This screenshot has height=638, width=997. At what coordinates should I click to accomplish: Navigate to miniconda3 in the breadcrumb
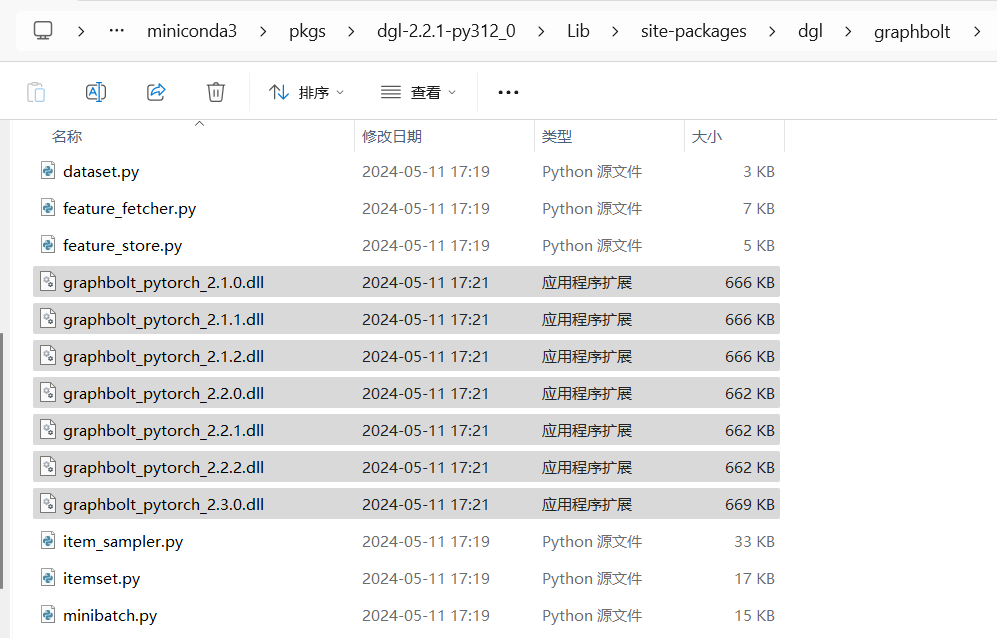(192, 31)
